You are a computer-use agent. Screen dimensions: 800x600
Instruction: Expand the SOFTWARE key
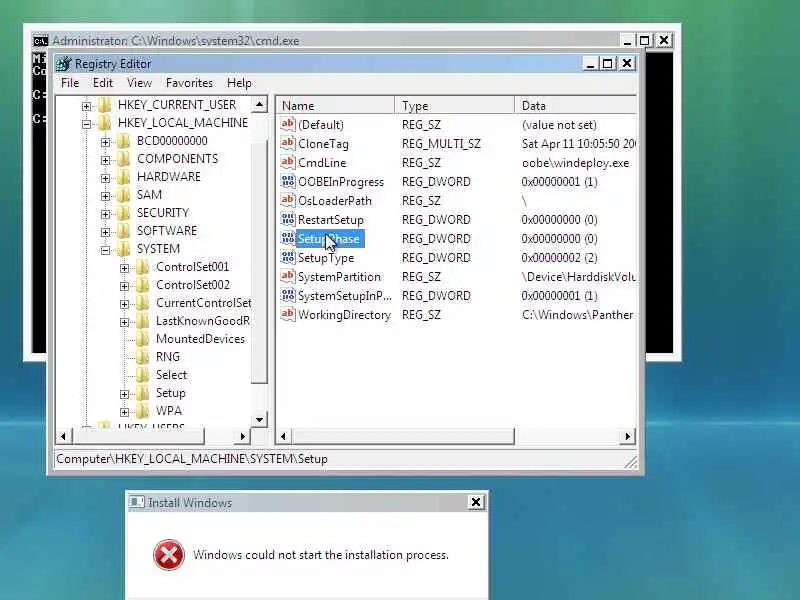pyautogui.click(x=105, y=232)
